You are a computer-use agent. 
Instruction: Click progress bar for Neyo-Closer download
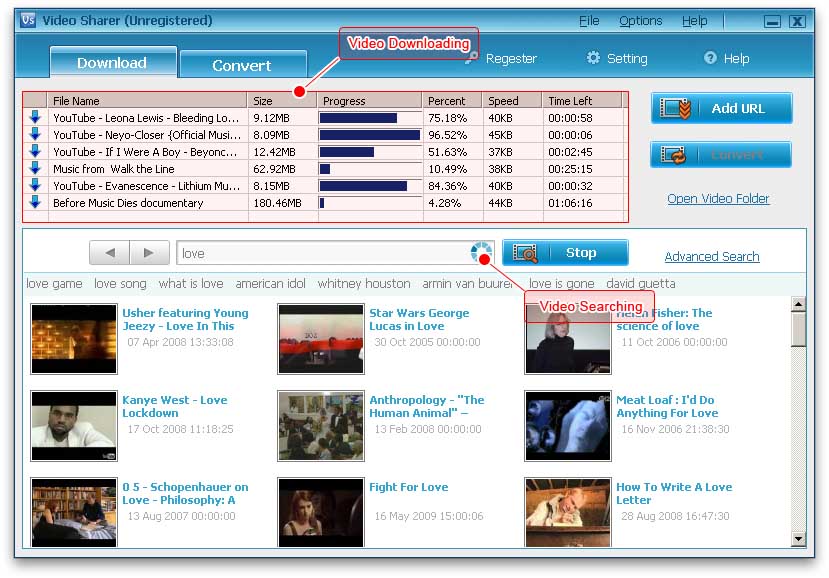click(370, 135)
